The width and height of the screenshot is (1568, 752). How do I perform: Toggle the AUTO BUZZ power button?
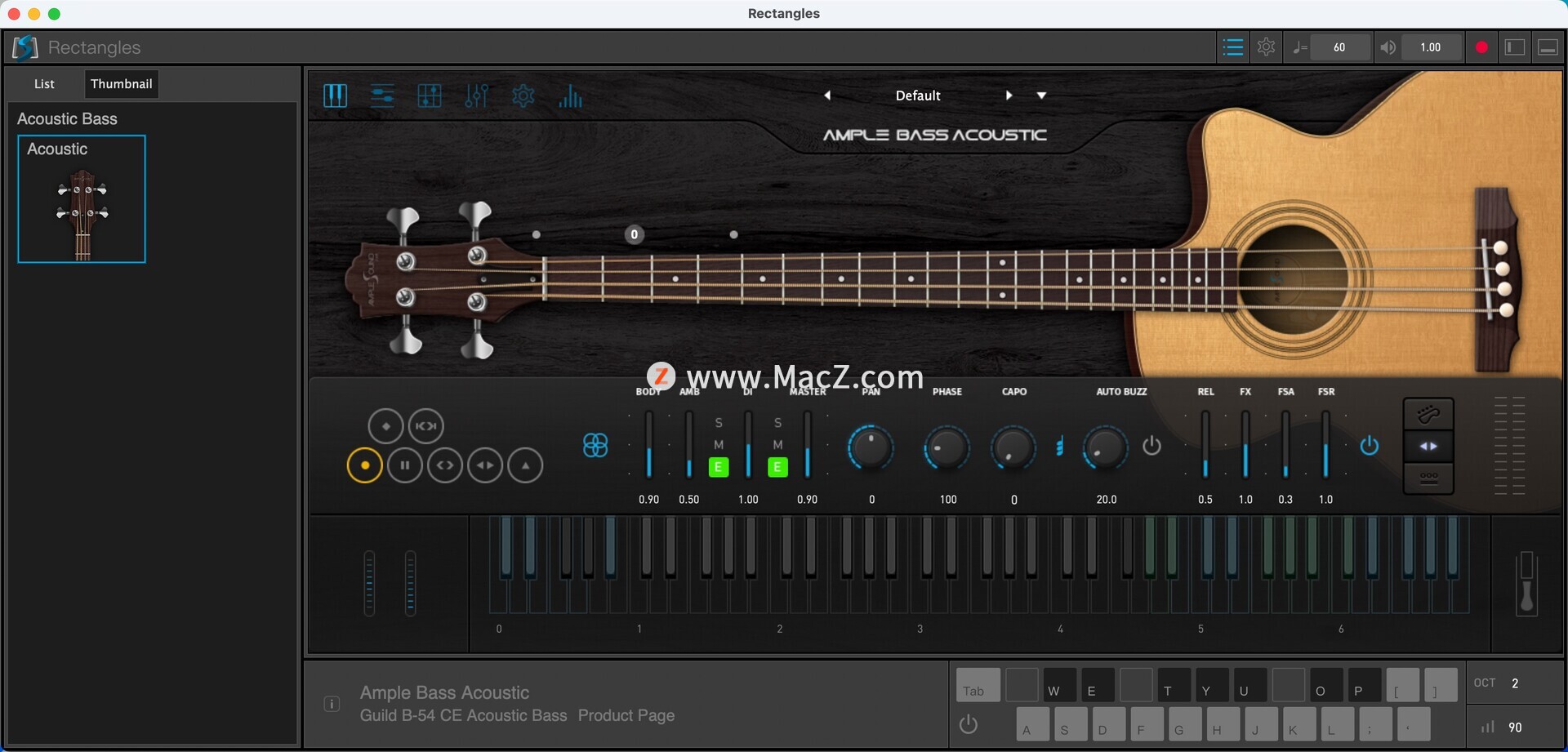[1151, 446]
